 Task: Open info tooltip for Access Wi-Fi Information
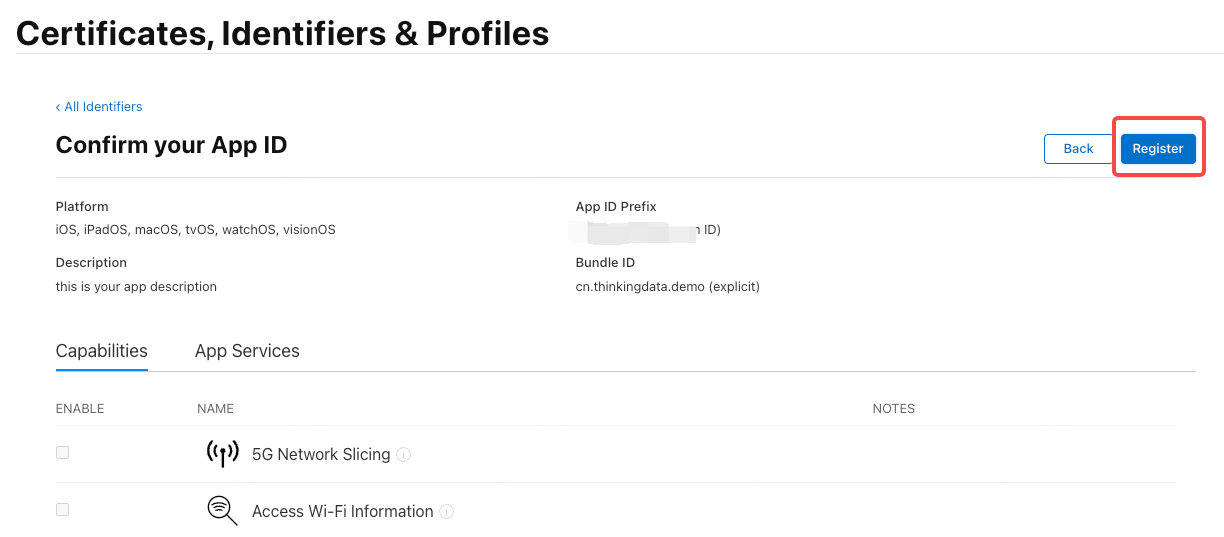[x=447, y=512]
